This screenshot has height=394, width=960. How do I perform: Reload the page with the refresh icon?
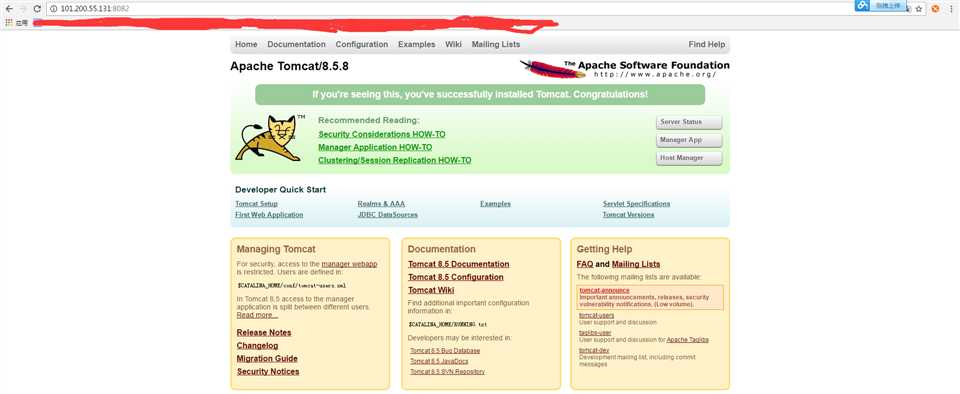[37, 9]
